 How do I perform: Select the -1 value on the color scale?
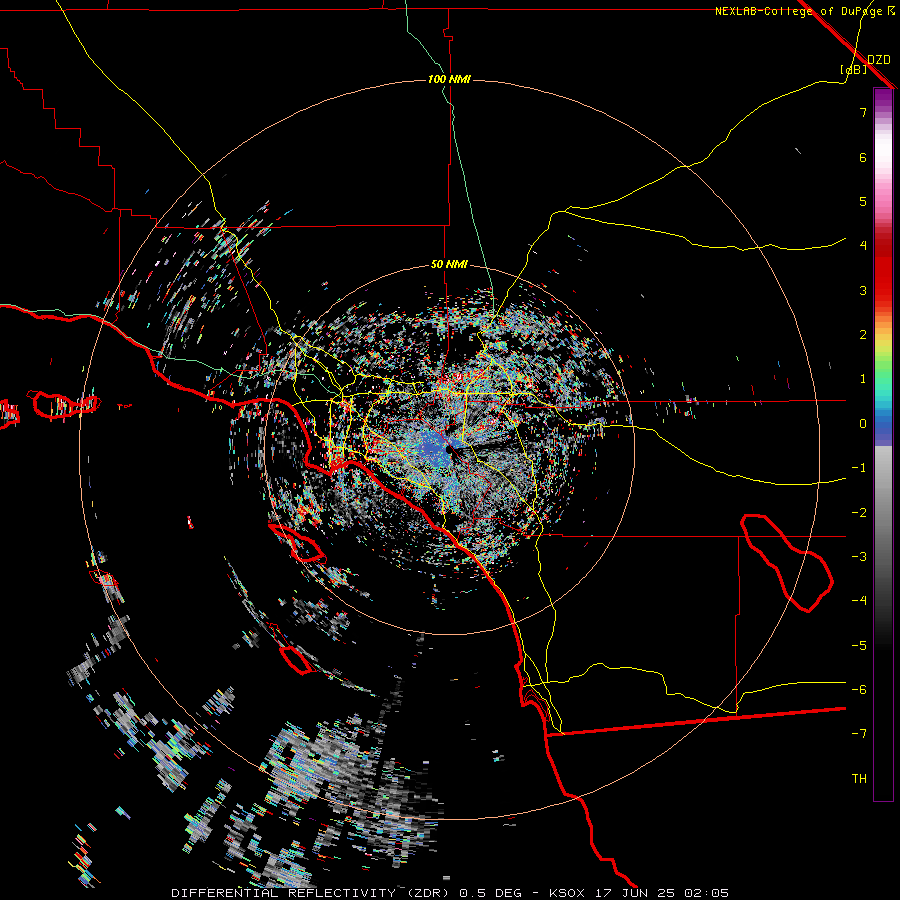859,468
